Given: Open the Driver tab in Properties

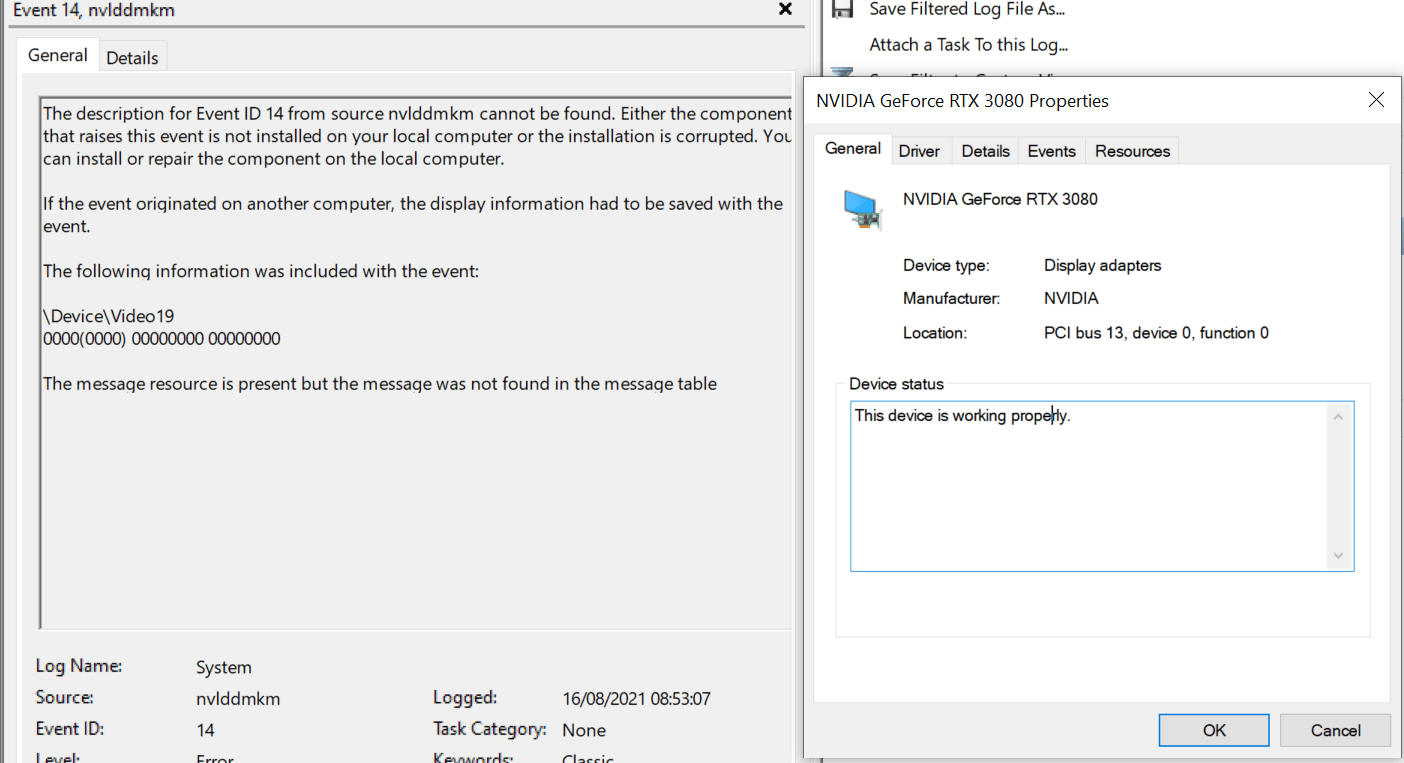Looking at the screenshot, I should (919, 151).
